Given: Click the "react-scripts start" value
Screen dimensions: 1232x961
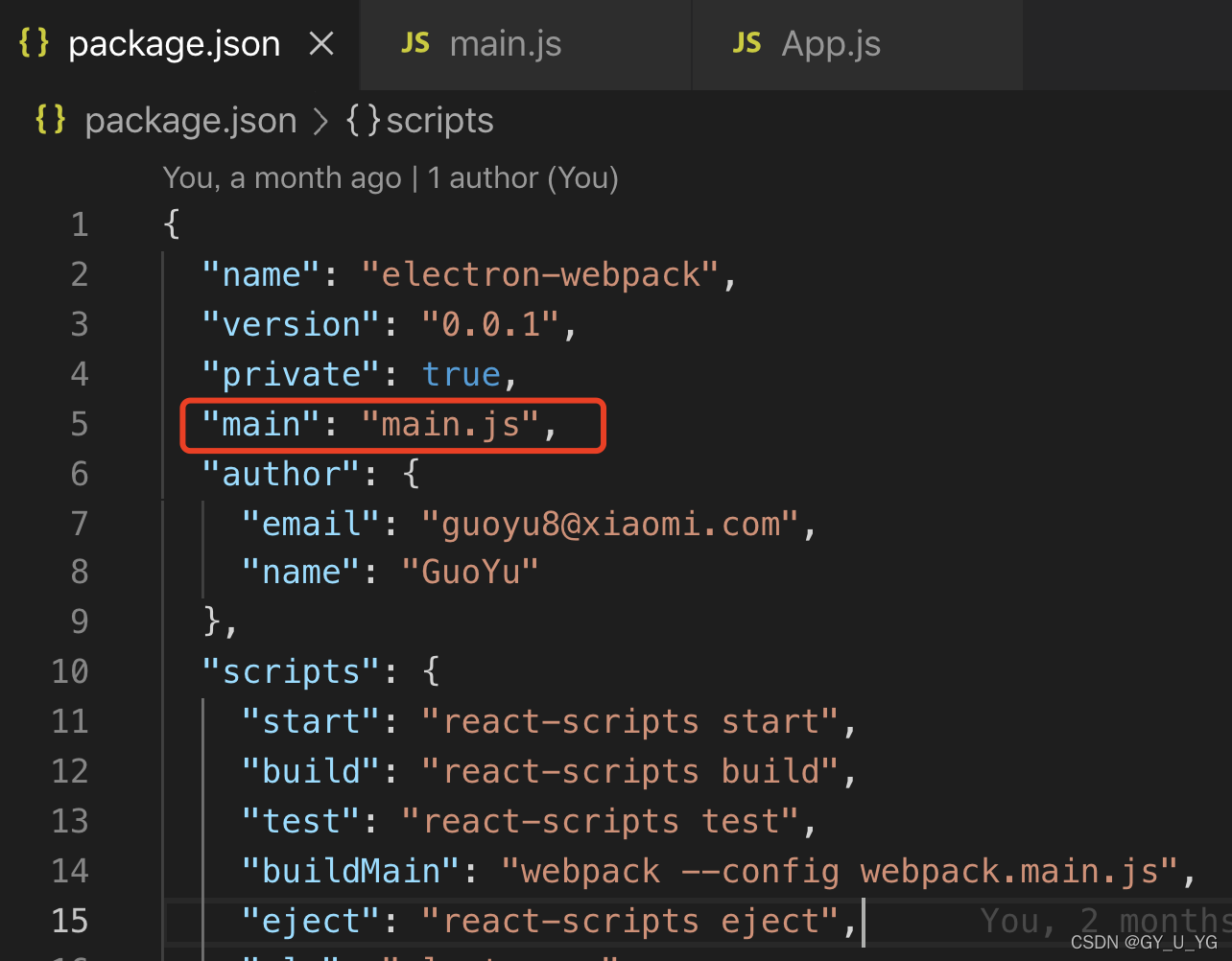Looking at the screenshot, I should pos(631,721).
